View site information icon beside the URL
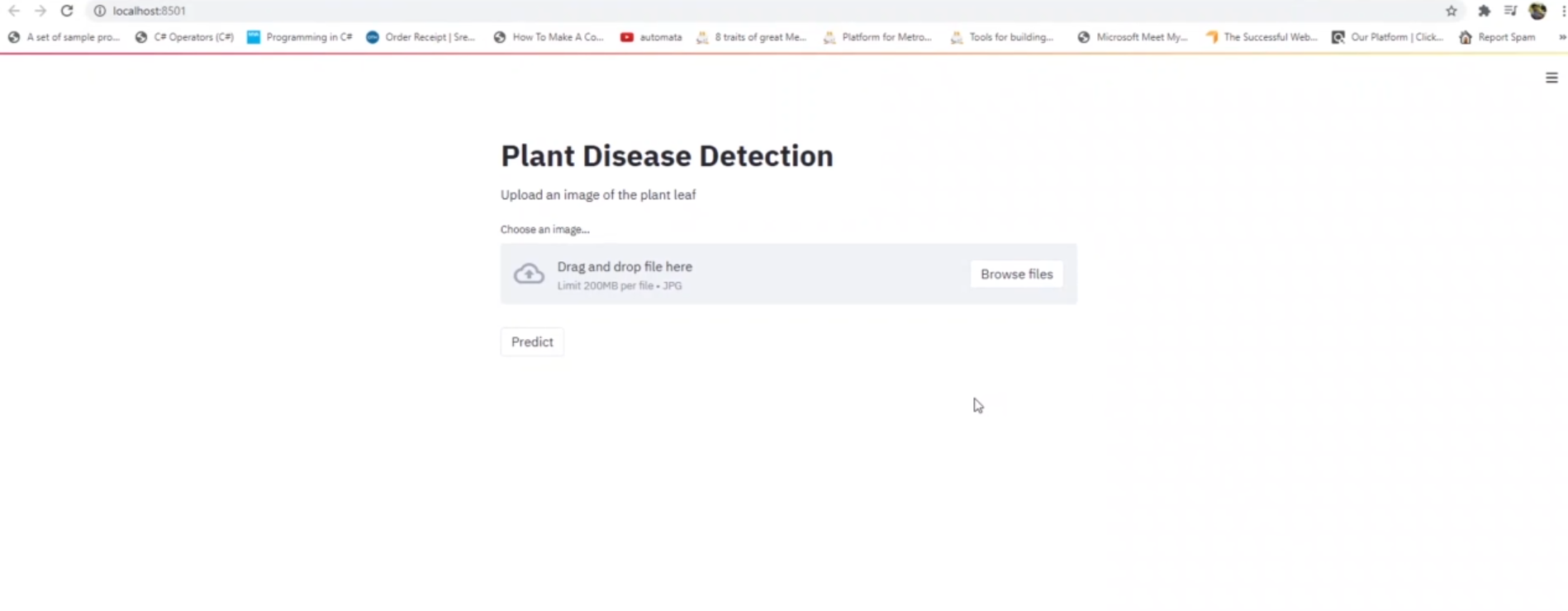Image resolution: width=1568 pixels, height=611 pixels. [99, 11]
